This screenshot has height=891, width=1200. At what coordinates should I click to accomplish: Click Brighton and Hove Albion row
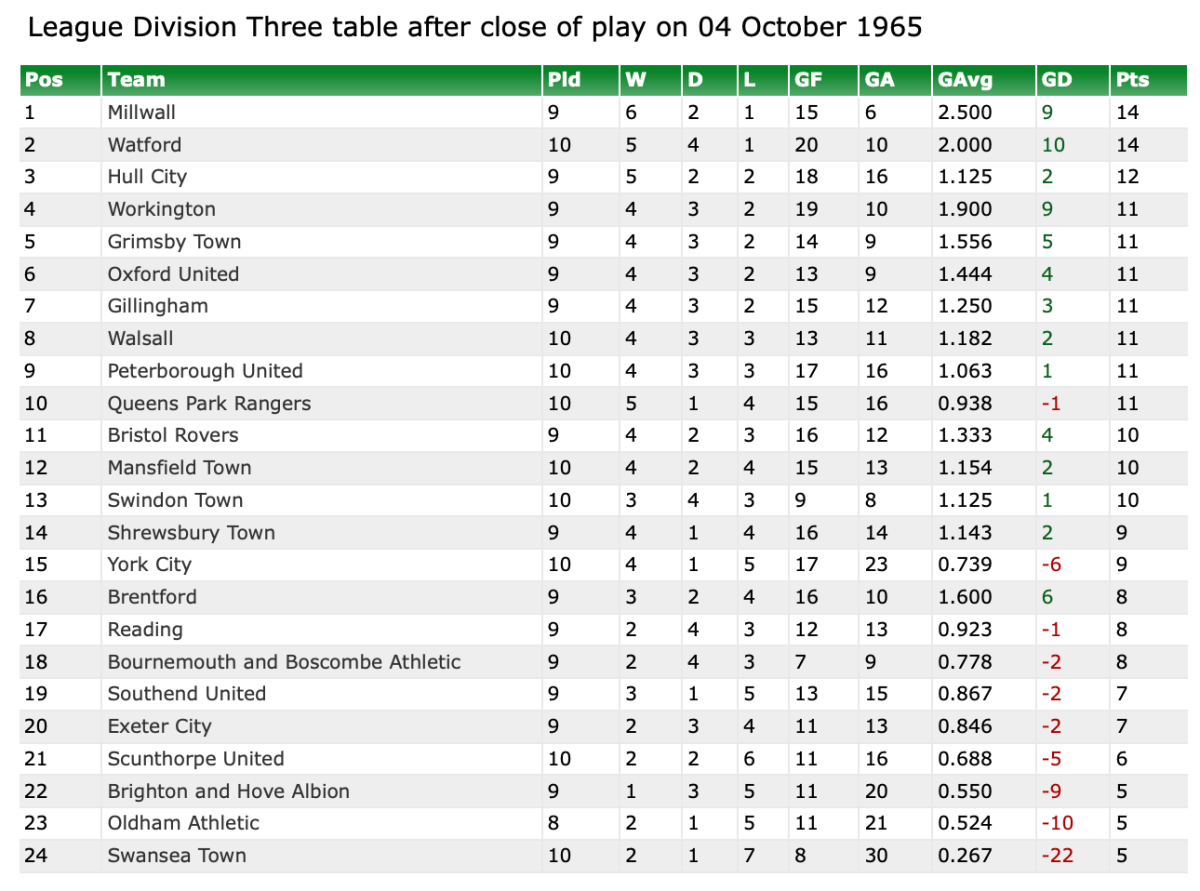pyautogui.click(x=229, y=791)
